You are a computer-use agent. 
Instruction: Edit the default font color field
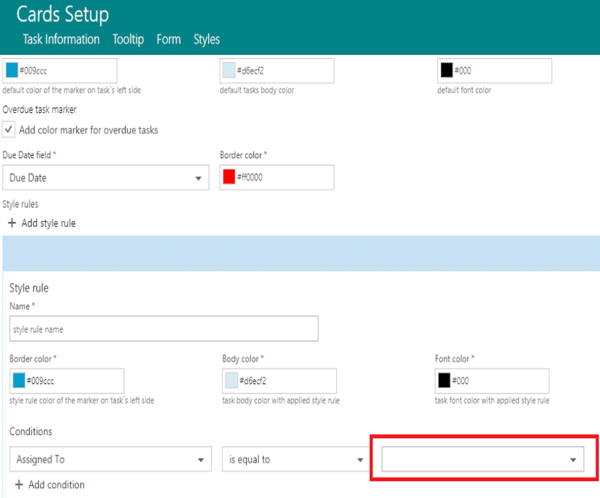(x=495, y=71)
